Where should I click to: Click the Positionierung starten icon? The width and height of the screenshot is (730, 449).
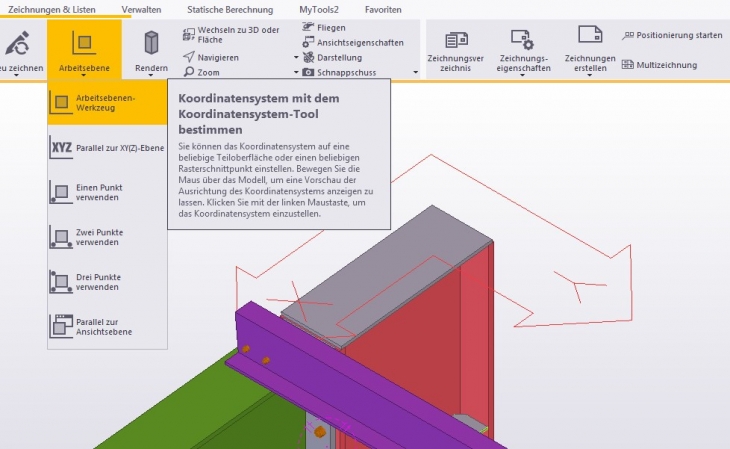coord(628,35)
